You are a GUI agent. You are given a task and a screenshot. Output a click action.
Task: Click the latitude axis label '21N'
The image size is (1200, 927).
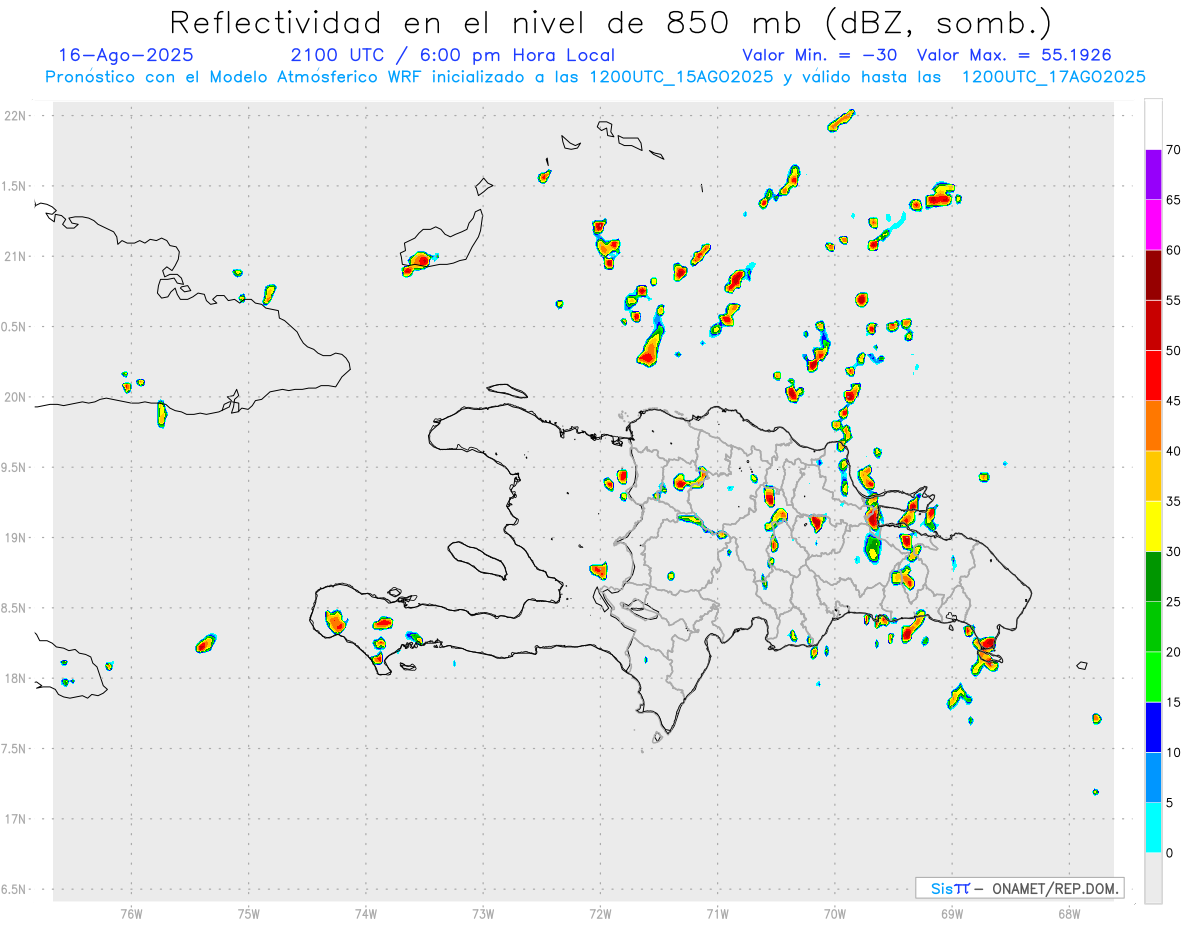point(17,256)
